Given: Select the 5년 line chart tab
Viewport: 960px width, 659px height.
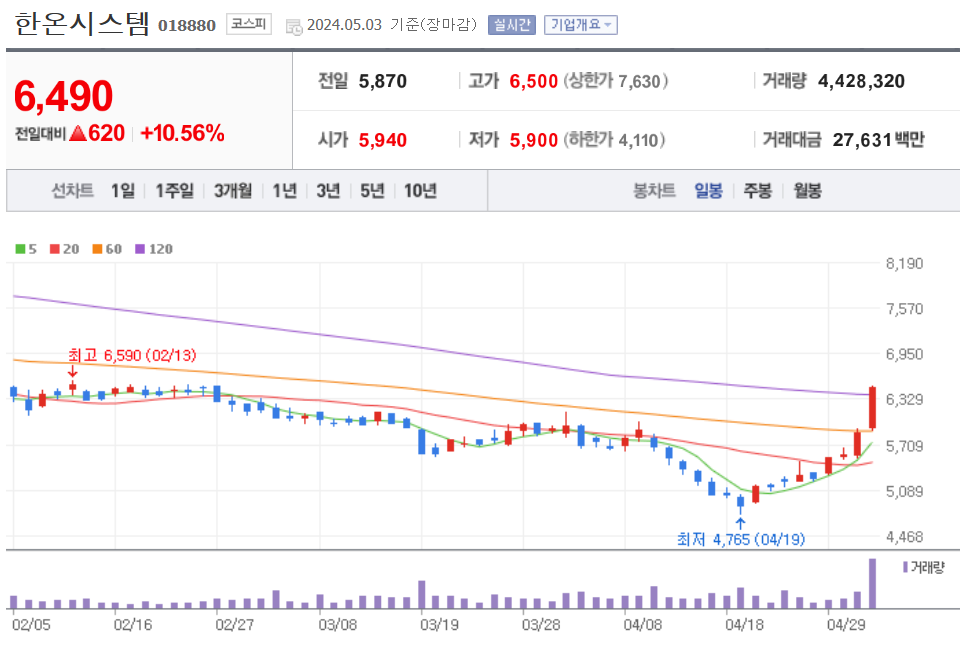Looking at the screenshot, I should point(372,191).
